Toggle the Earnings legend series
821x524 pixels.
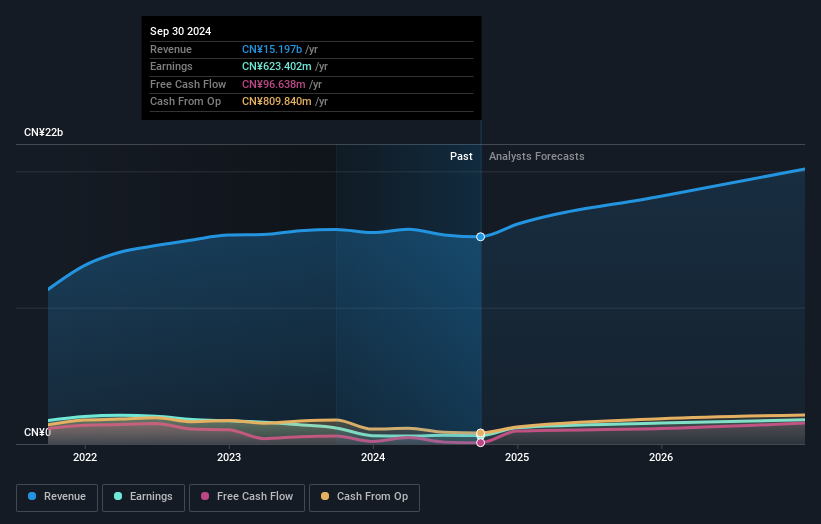coord(143,497)
